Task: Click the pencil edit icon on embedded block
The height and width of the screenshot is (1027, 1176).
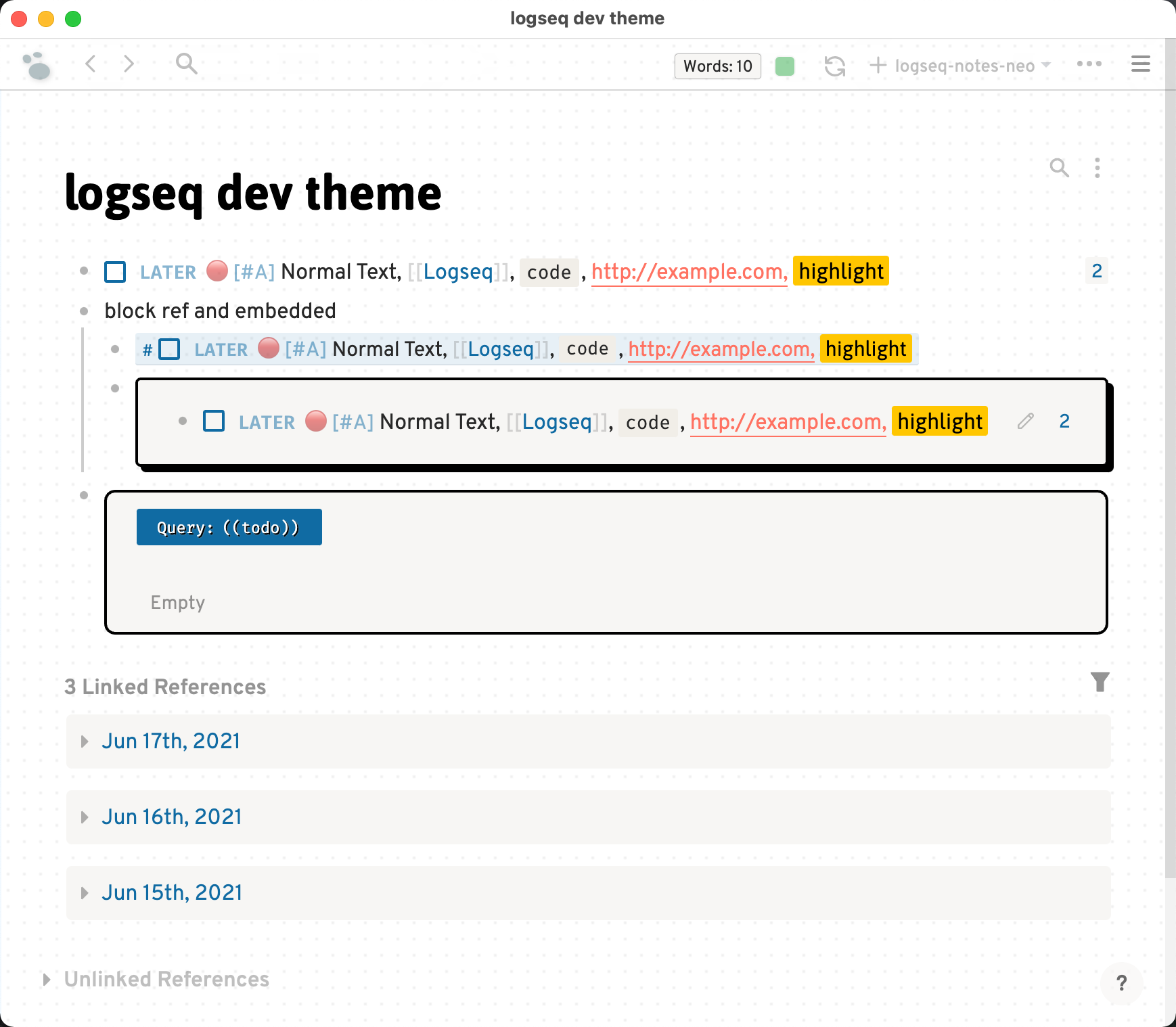Action: click(1025, 421)
